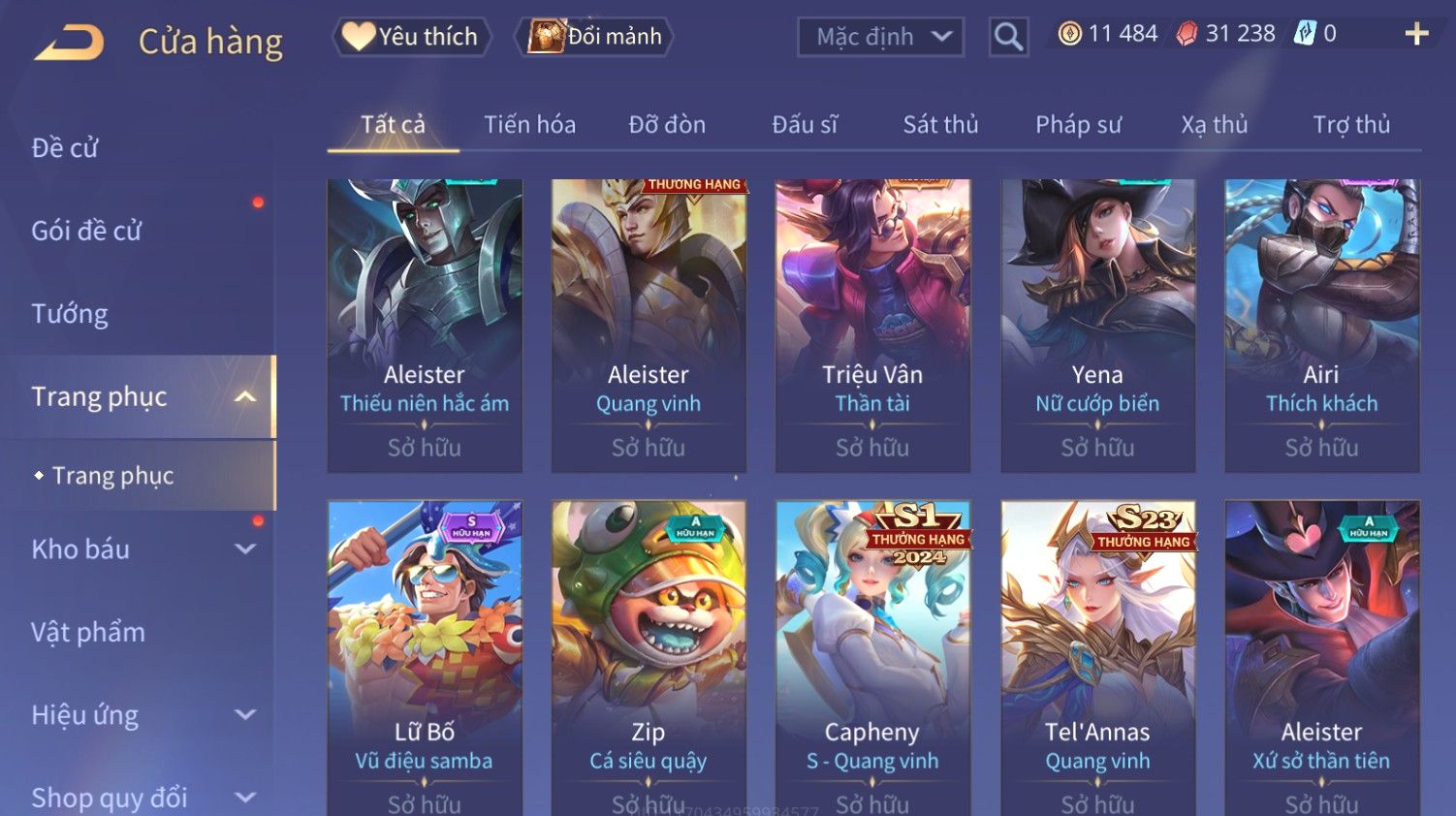The width and height of the screenshot is (1456, 816).
Task: Tap the plus icon to add currency
Action: (x=1416, y=34)
